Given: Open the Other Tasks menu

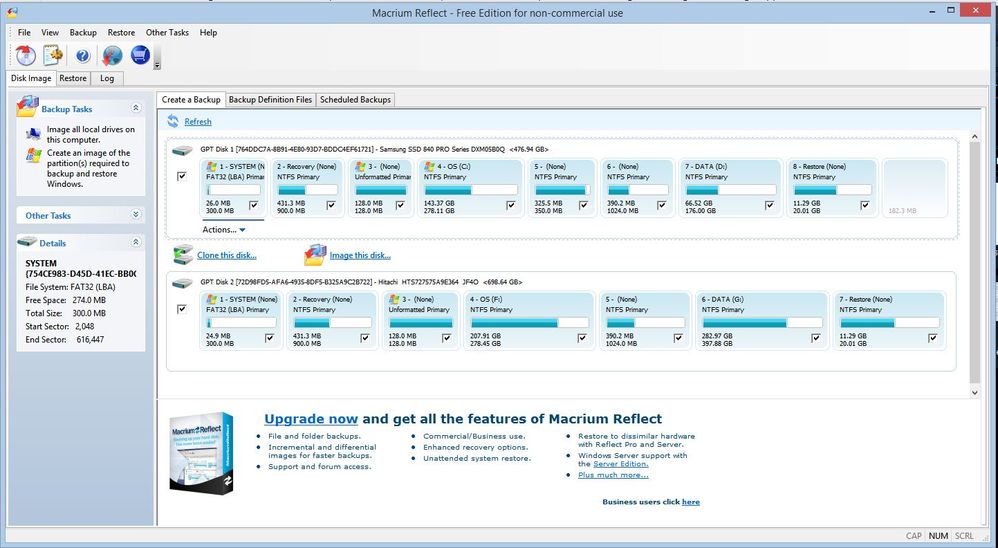Looking at the screenshot, I should tap(167, 32).
